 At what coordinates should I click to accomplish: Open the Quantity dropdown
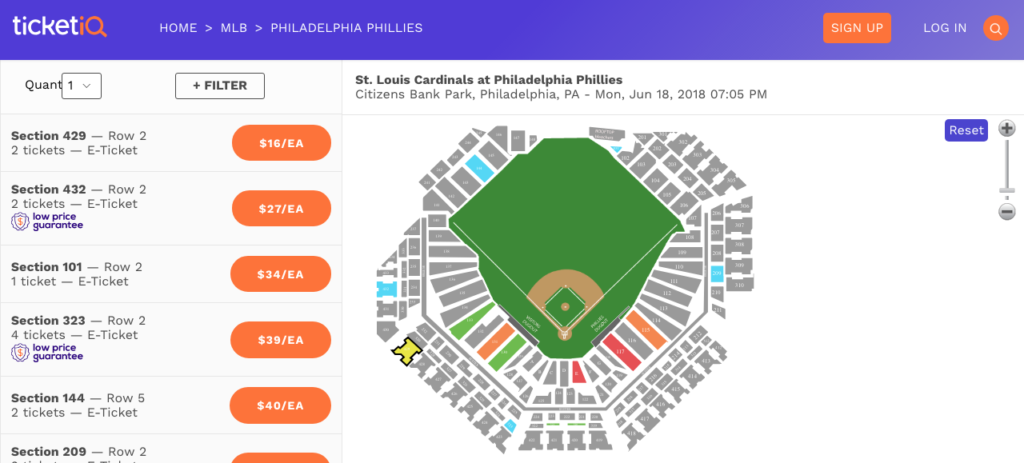coord(82,86)
